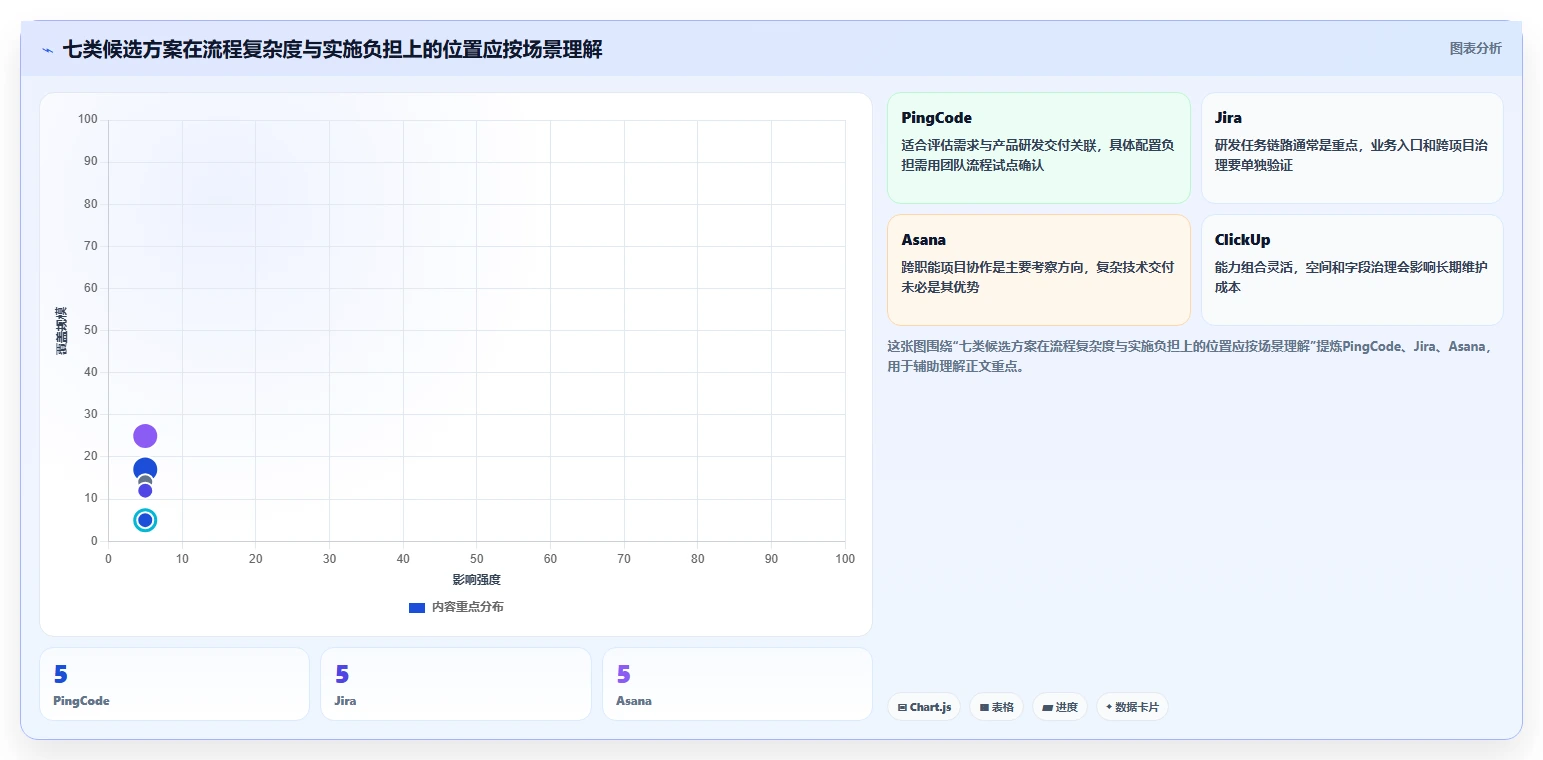Click the Asana stat card showing 5
Viewport: 1543px width, 760px height.
pyautogui.click(x=737, y=684)
